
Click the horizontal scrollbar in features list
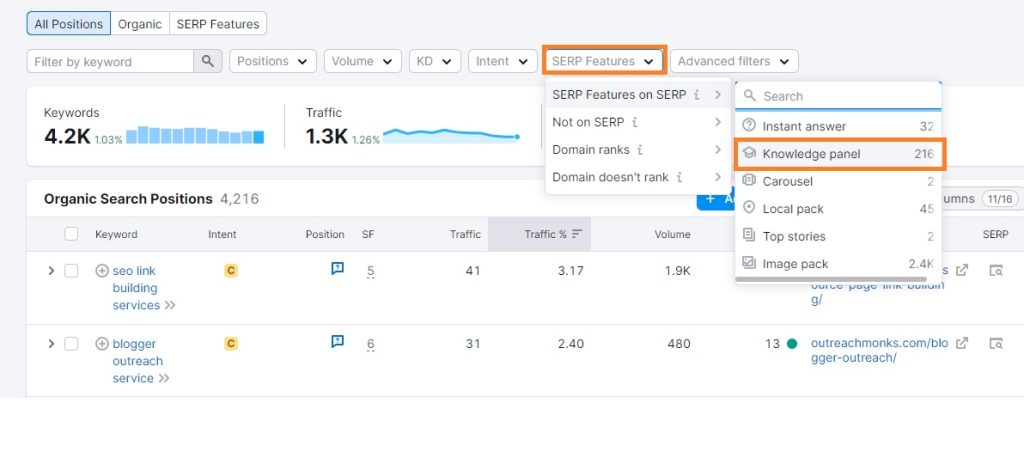[831, 279]
